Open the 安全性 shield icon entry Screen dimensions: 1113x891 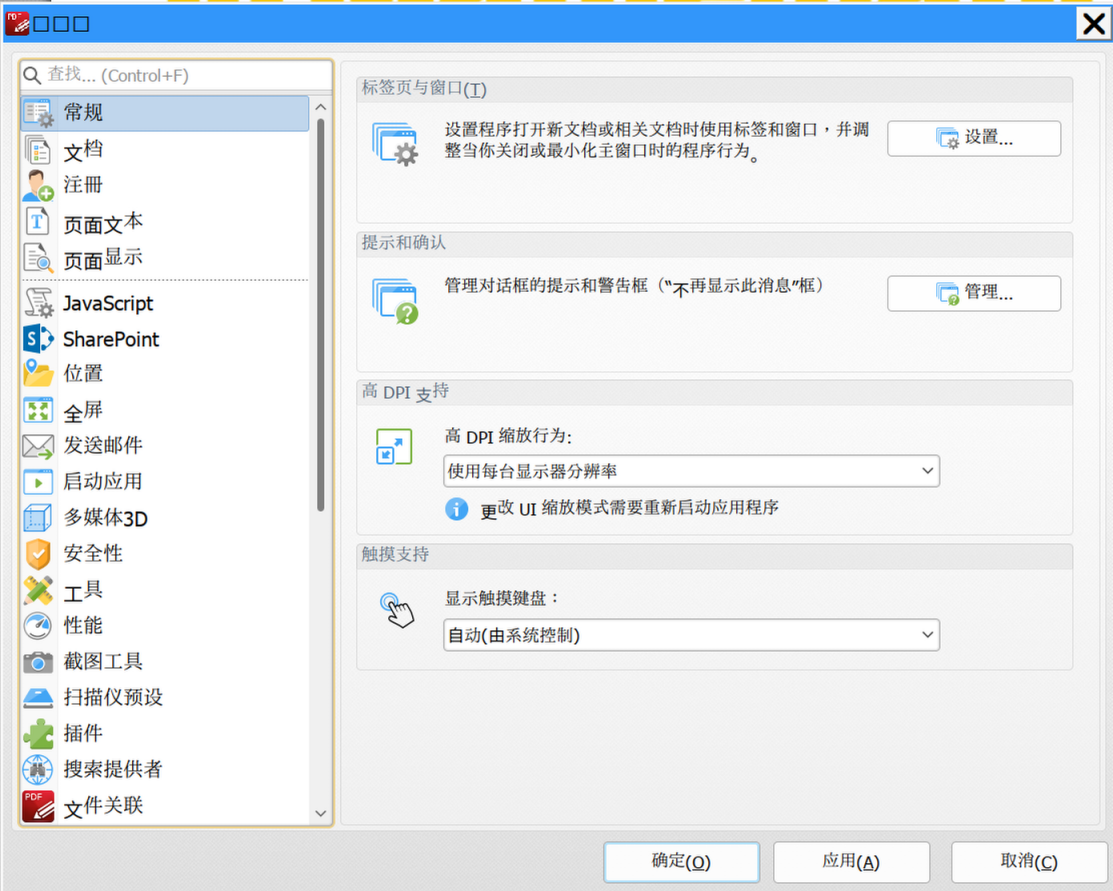[38, 553]
